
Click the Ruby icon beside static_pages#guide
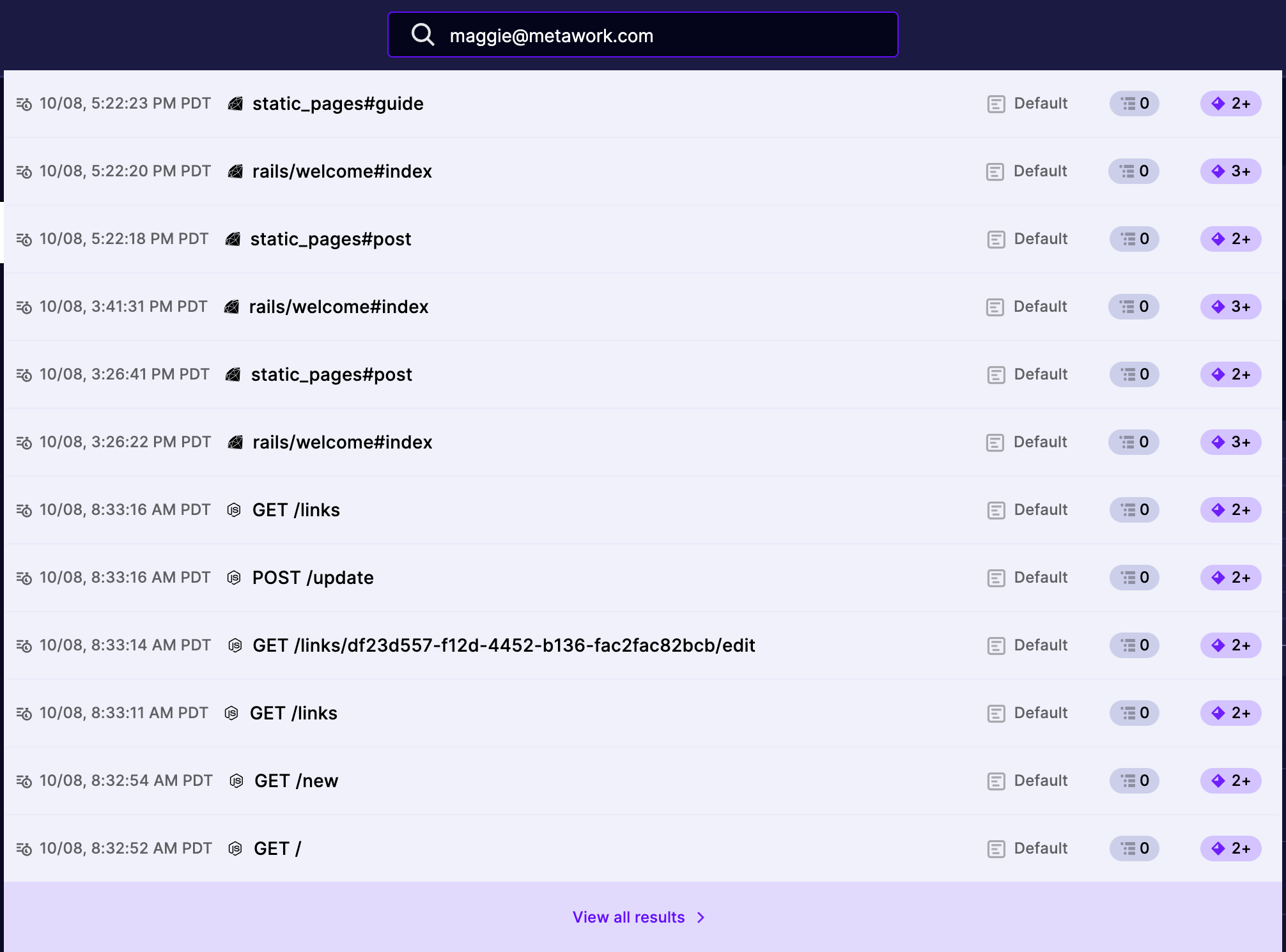coord(235,104)
